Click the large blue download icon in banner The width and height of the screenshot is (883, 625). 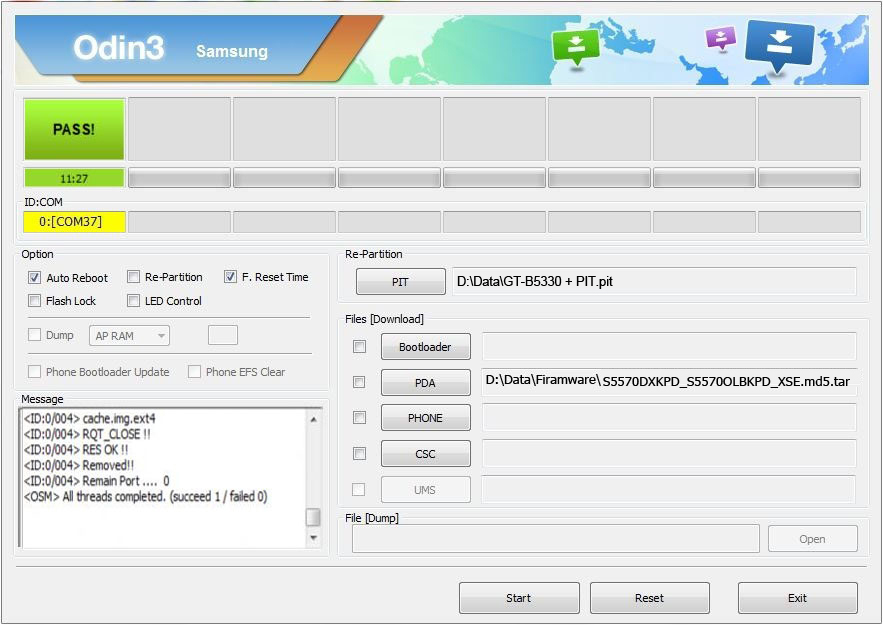click(779, 47)
